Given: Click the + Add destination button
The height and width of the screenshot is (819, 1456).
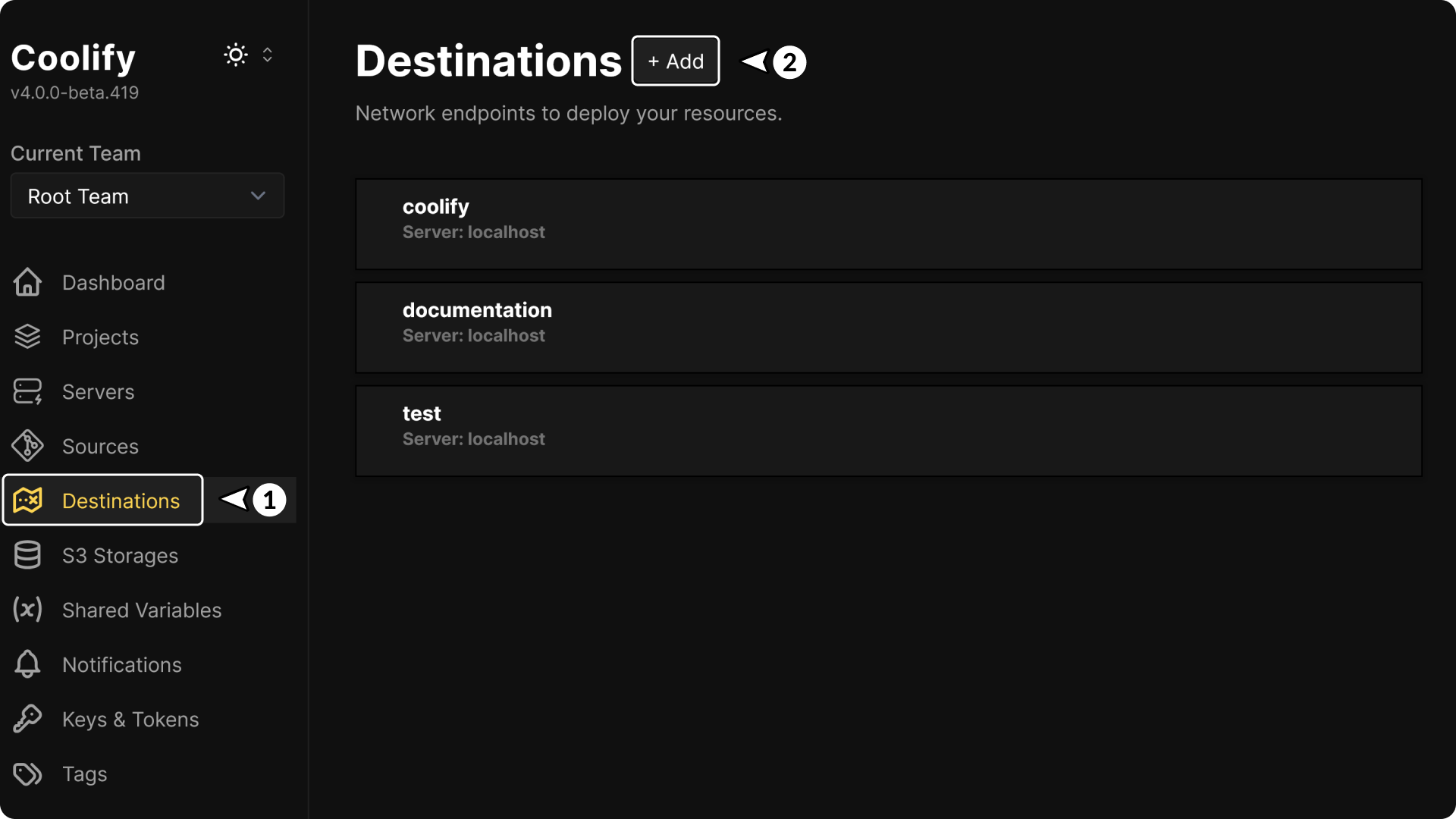Looking at the screenshot, I should 675,61.
